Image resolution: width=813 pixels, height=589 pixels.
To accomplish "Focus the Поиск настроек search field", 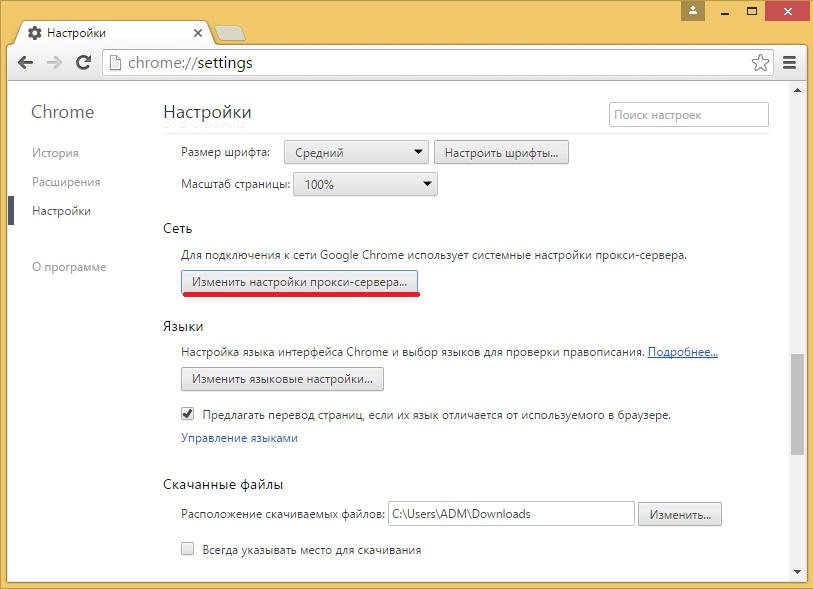I will (x=689, y=115).
